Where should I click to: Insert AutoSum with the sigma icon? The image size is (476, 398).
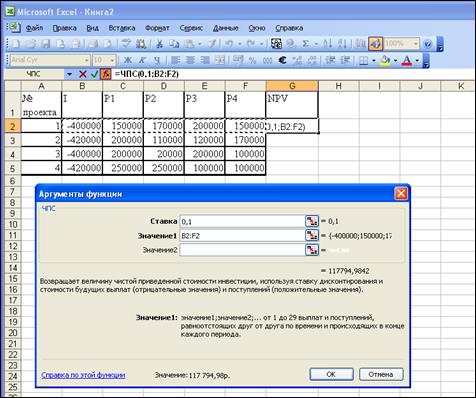(305, 44)
